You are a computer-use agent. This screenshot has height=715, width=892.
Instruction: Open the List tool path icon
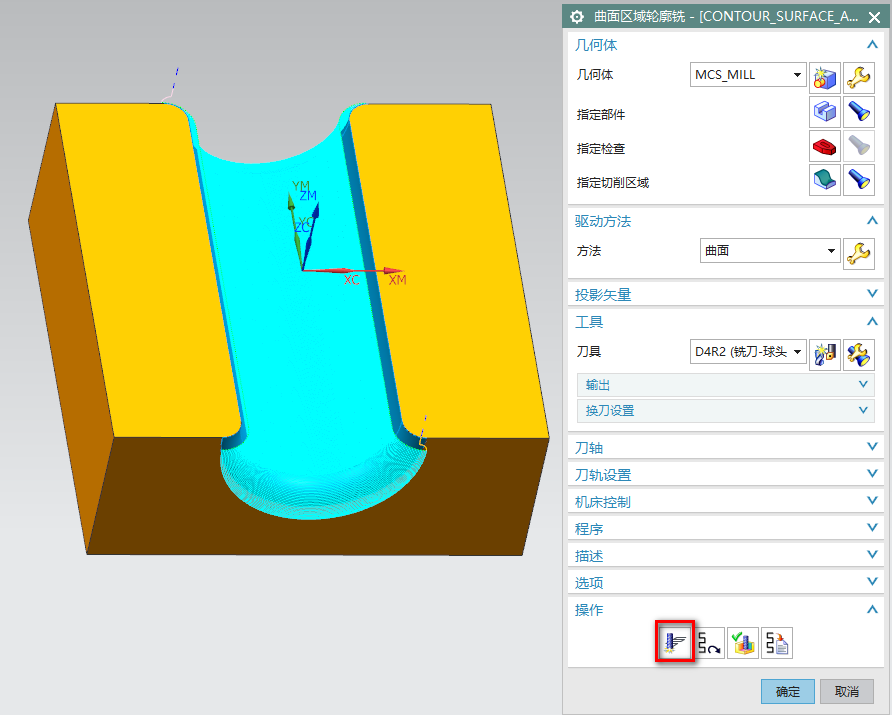776,642
